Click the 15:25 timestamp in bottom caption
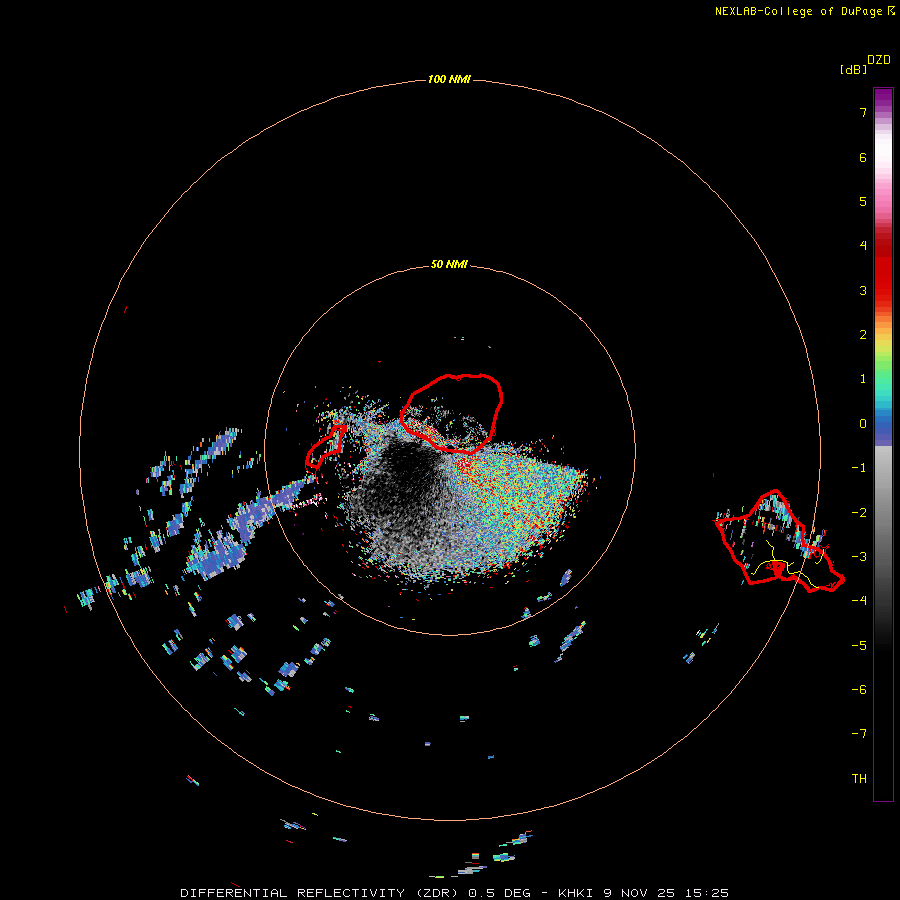 click(706, 893)
